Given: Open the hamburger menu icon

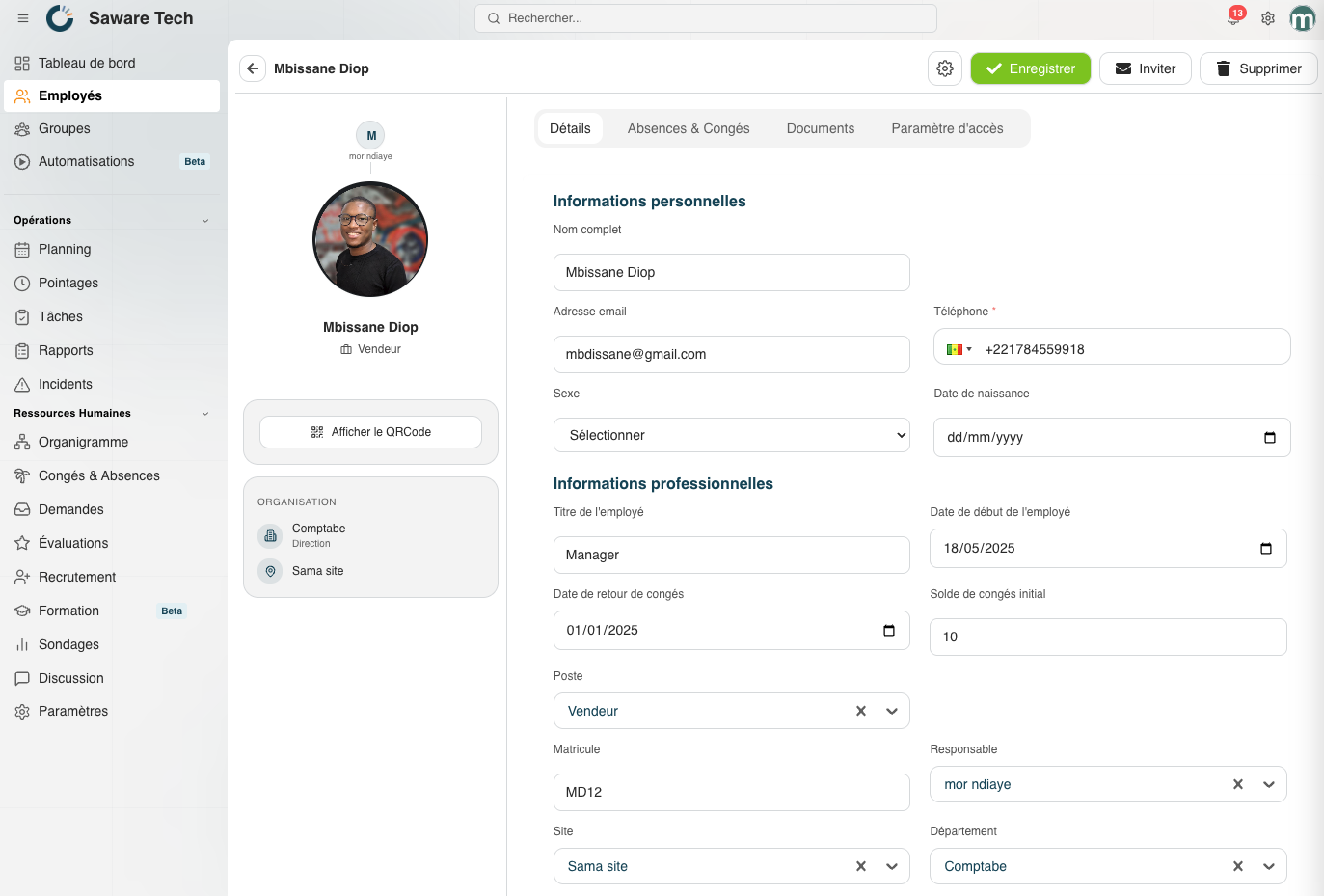Looking at the screenshot, I should coord(23,18).
